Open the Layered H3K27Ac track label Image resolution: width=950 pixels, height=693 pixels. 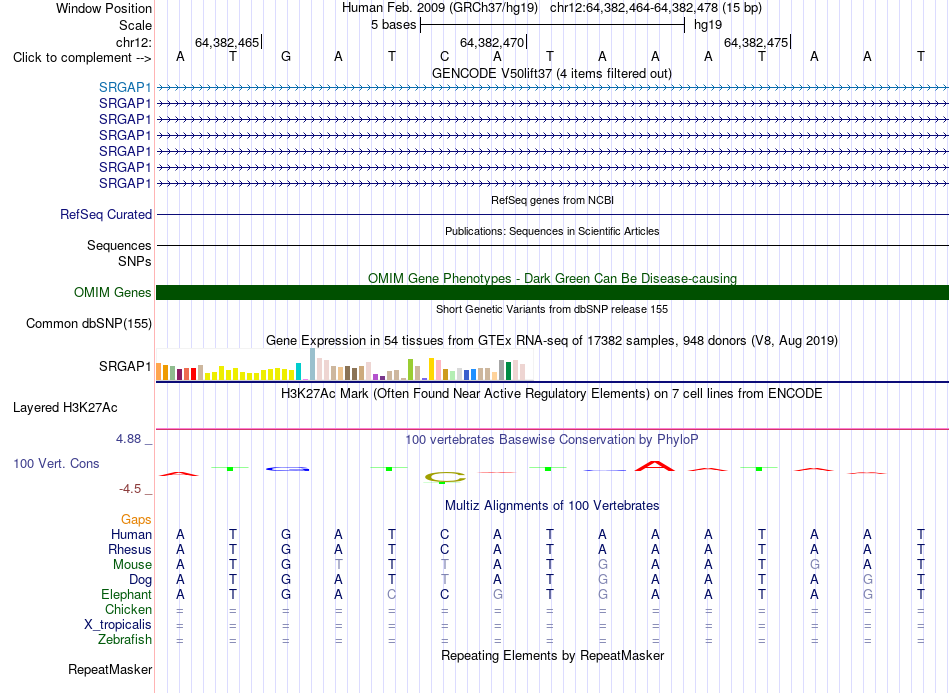[x=65, y=408]
